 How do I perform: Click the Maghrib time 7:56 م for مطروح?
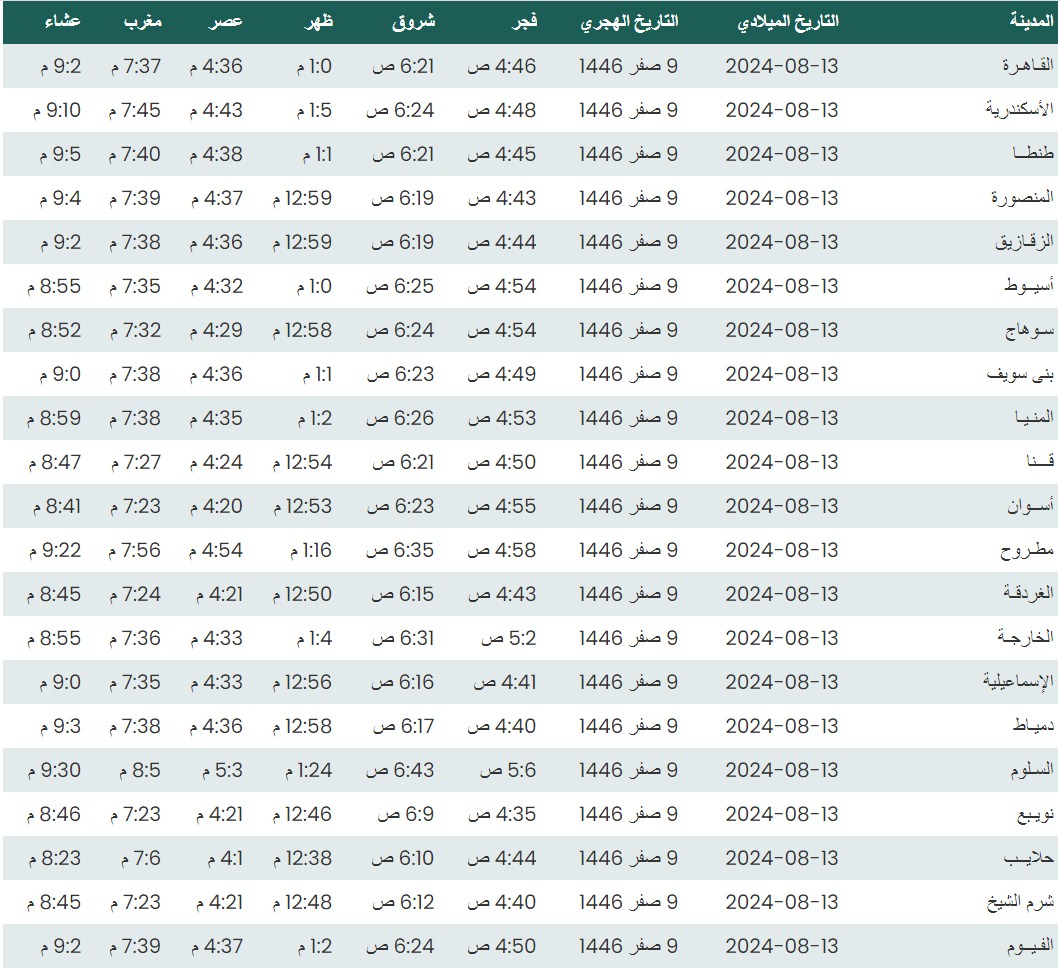pyautogui.click(x=134, y=550)
